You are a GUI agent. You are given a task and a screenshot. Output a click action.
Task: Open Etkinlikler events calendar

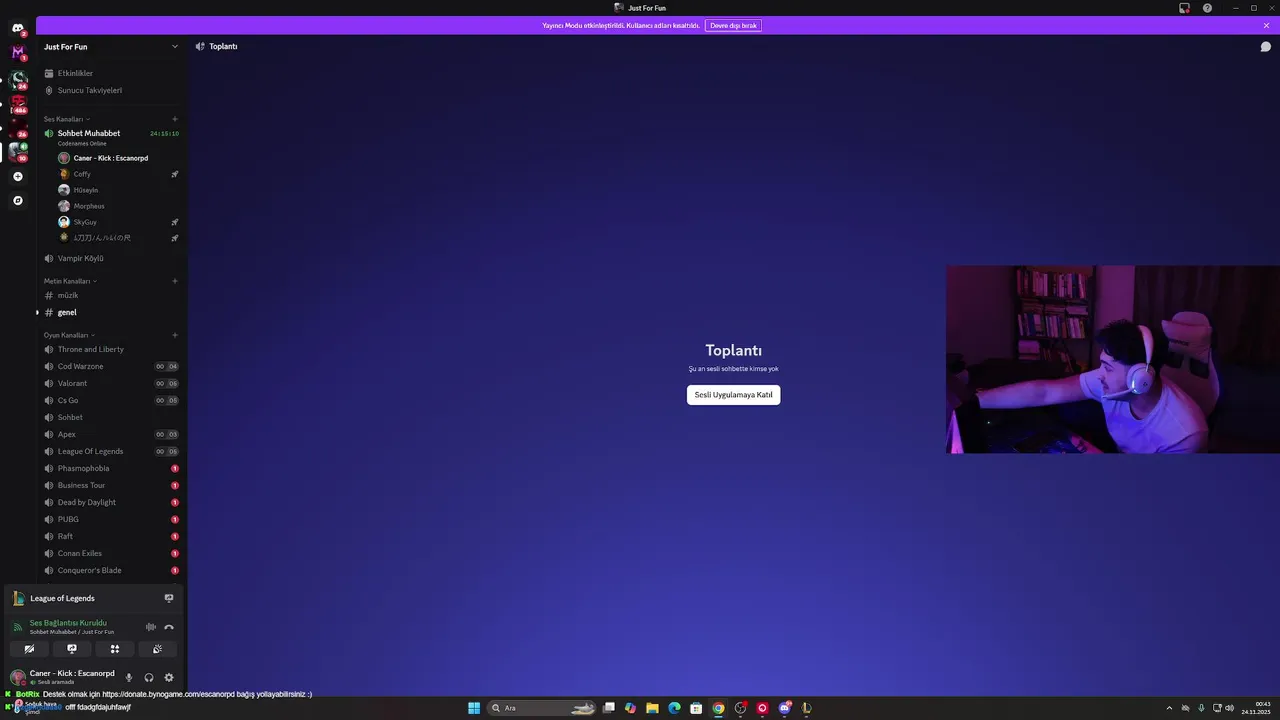110,73
